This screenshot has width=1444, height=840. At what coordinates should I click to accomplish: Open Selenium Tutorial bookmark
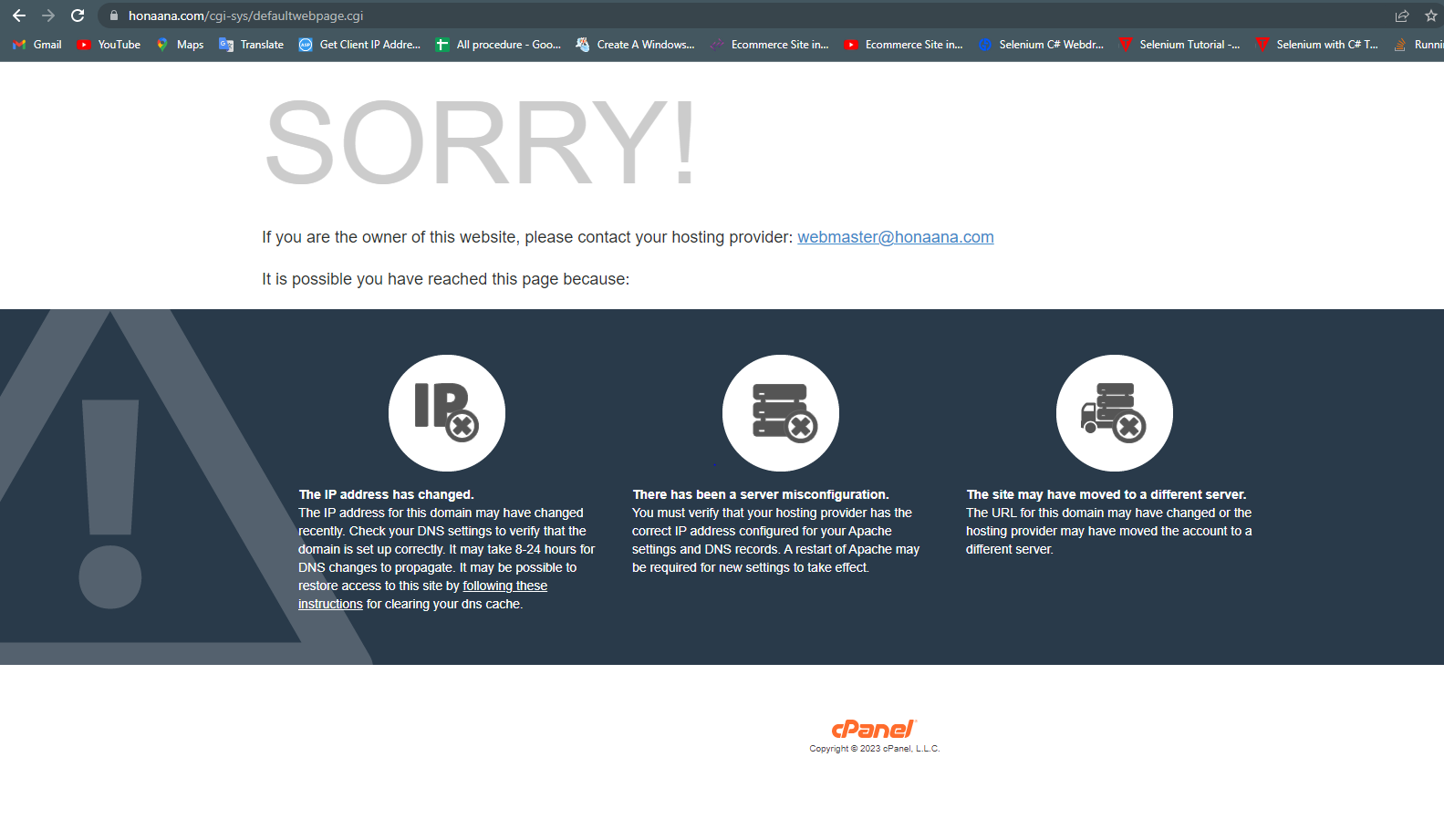(x=1179, y=45)
